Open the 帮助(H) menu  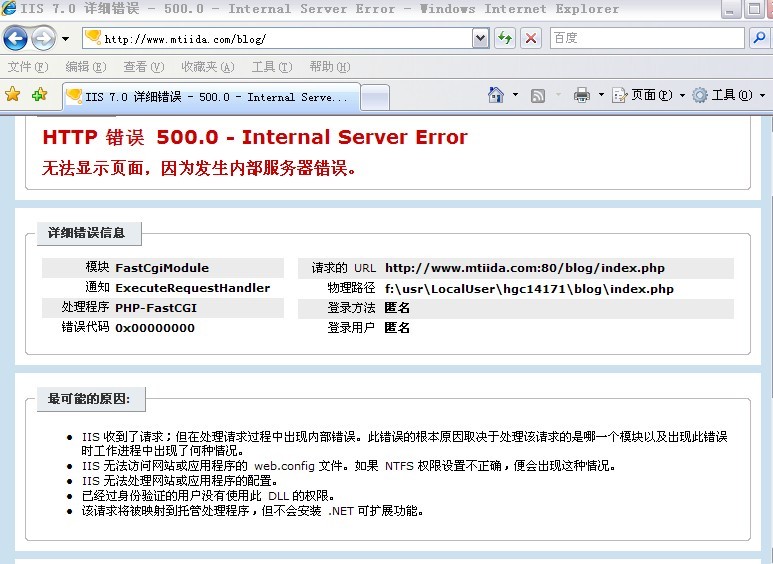point(330,67)
